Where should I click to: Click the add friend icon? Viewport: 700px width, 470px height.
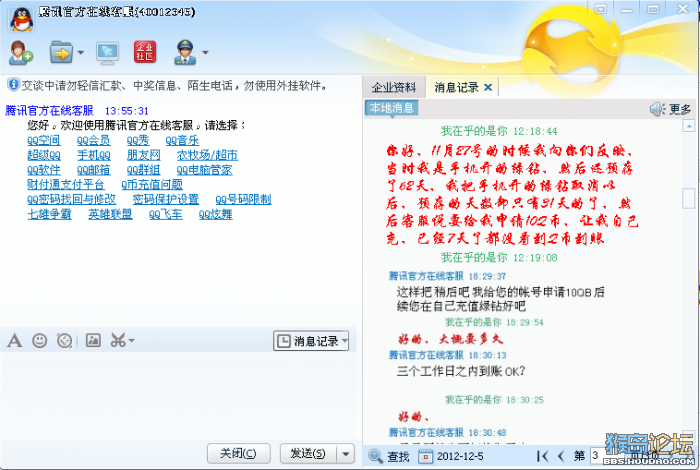coord(21,53)
